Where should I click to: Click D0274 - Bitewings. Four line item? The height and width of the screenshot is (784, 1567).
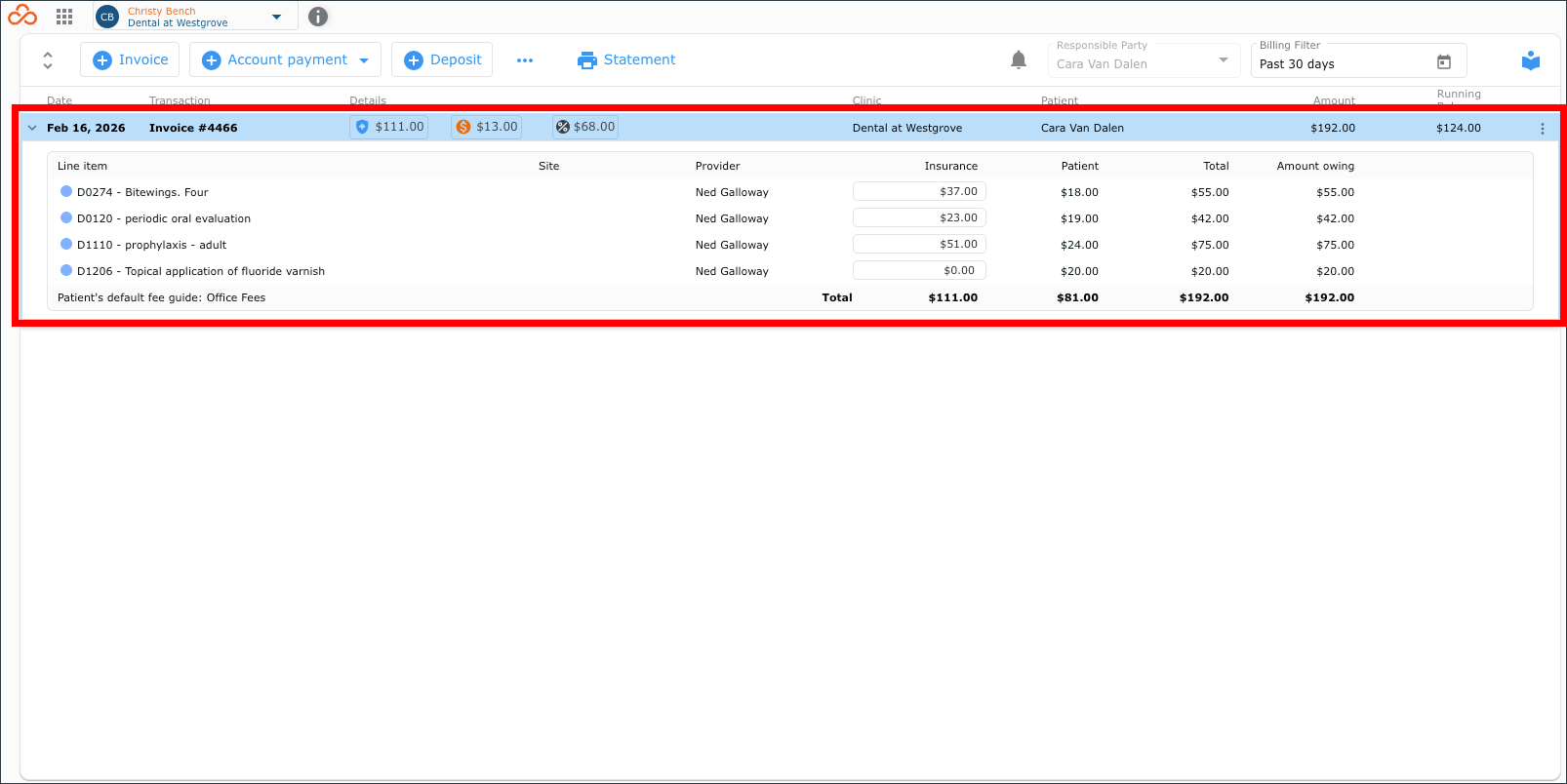pyautogui.click(x=142, y=192)
